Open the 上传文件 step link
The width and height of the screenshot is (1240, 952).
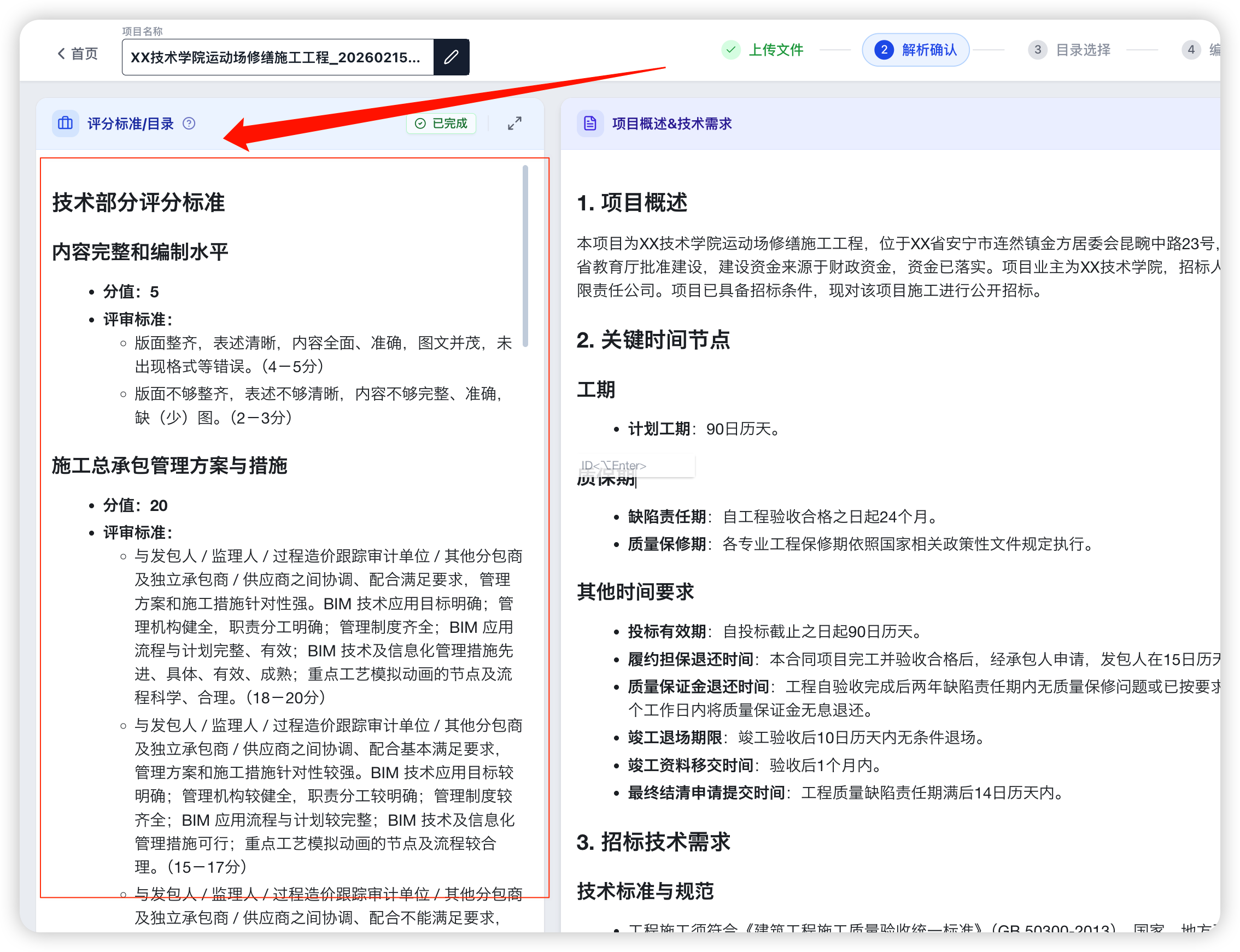(x=777, y=50)
